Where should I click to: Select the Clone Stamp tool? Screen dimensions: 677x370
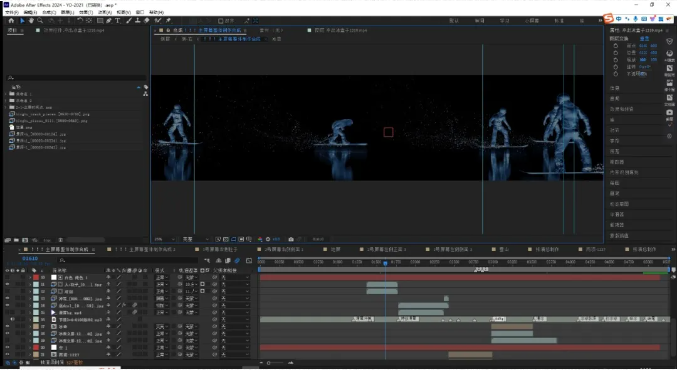click(138, 20)
